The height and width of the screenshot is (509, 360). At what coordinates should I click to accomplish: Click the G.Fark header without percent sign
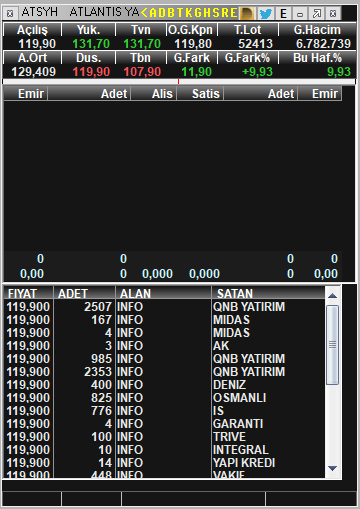point(192,58)
